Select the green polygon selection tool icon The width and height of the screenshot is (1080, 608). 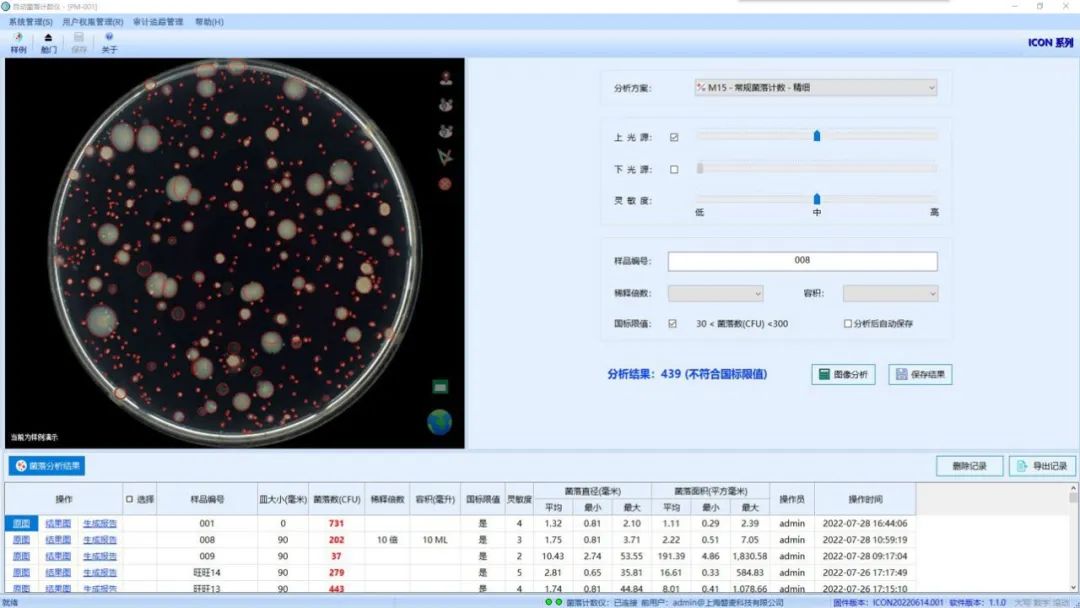(444, 157)
